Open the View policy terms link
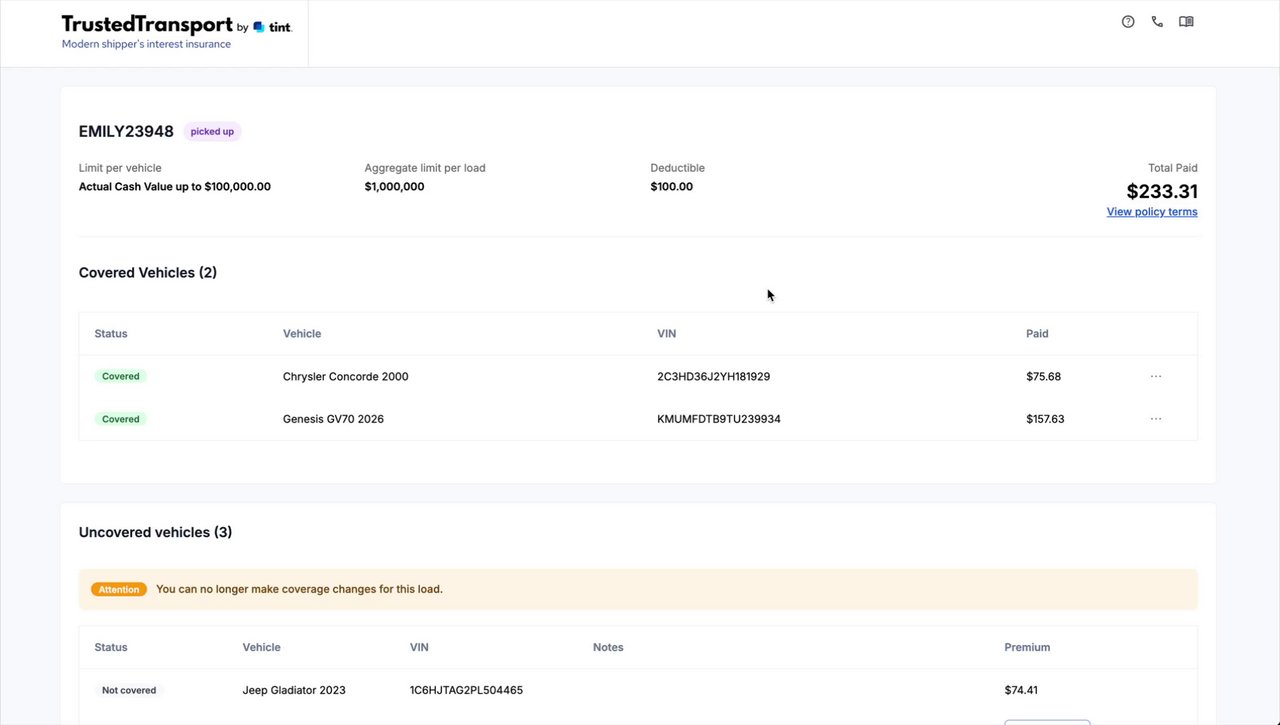This screenshot has height=725, width=1280. [1151, 212]
